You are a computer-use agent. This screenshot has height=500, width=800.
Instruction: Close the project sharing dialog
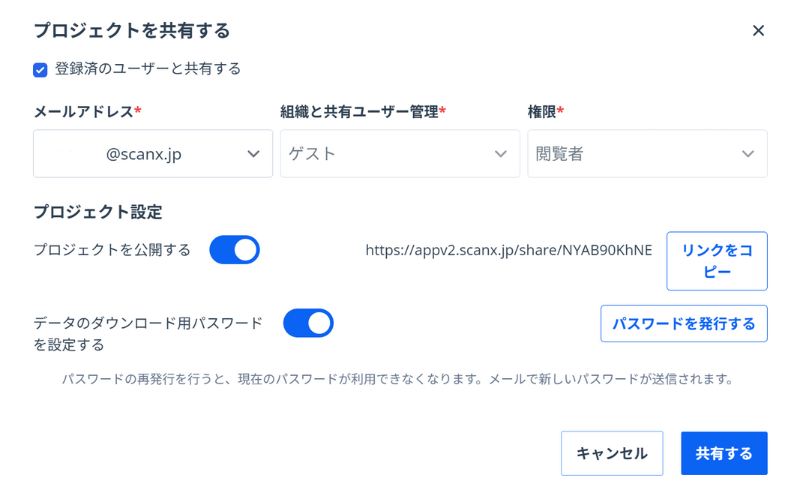coord(758,31)
